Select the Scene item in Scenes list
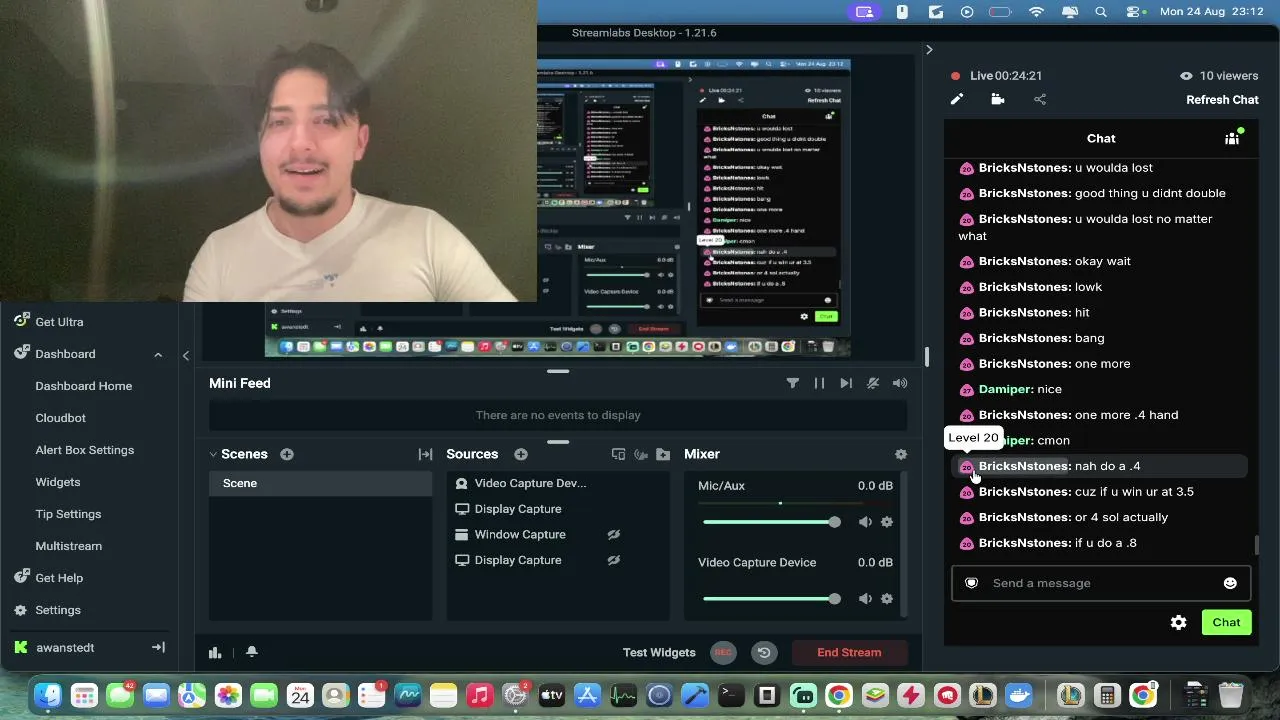Image resolution: width=1280 pixels, height=720 pixels. coord(320,483)
